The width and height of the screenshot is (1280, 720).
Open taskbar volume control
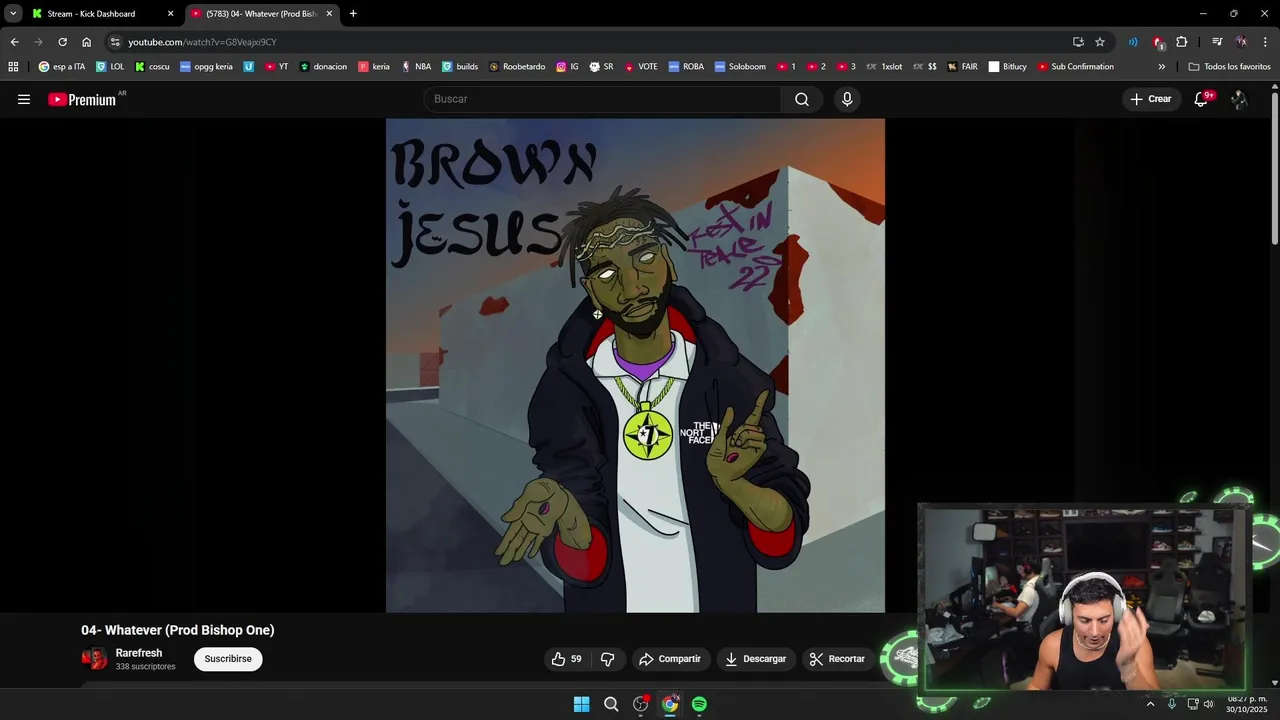pyautogui.click(x=1208, y=704)
